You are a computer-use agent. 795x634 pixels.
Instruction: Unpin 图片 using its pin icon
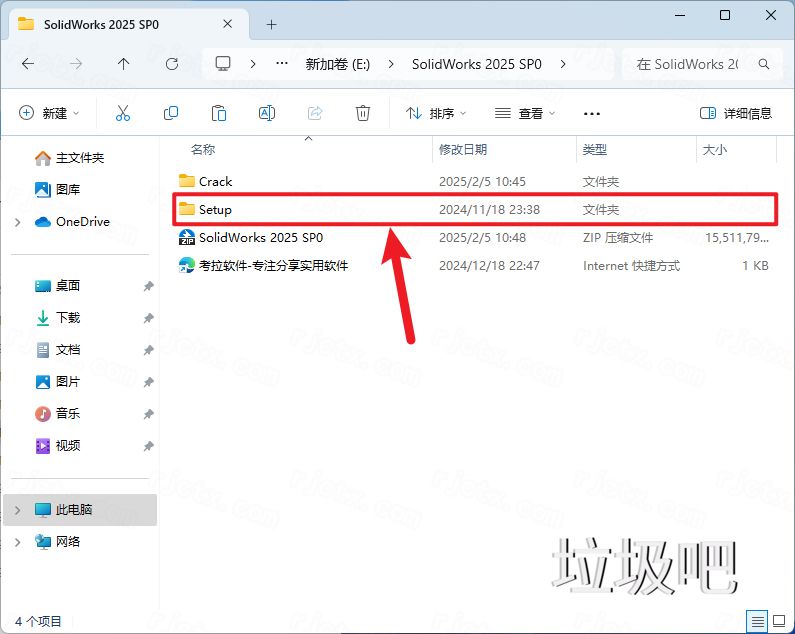point(148,382)
